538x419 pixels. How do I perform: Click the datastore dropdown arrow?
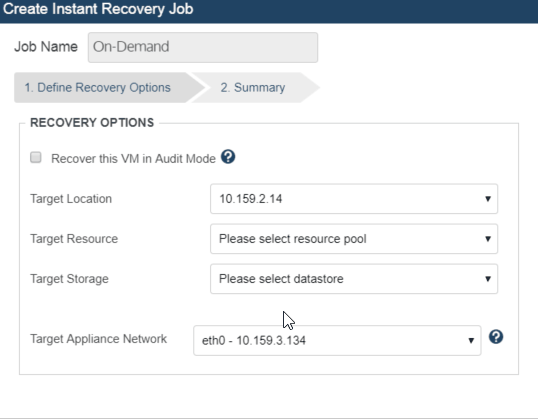(x=488, y=279)
